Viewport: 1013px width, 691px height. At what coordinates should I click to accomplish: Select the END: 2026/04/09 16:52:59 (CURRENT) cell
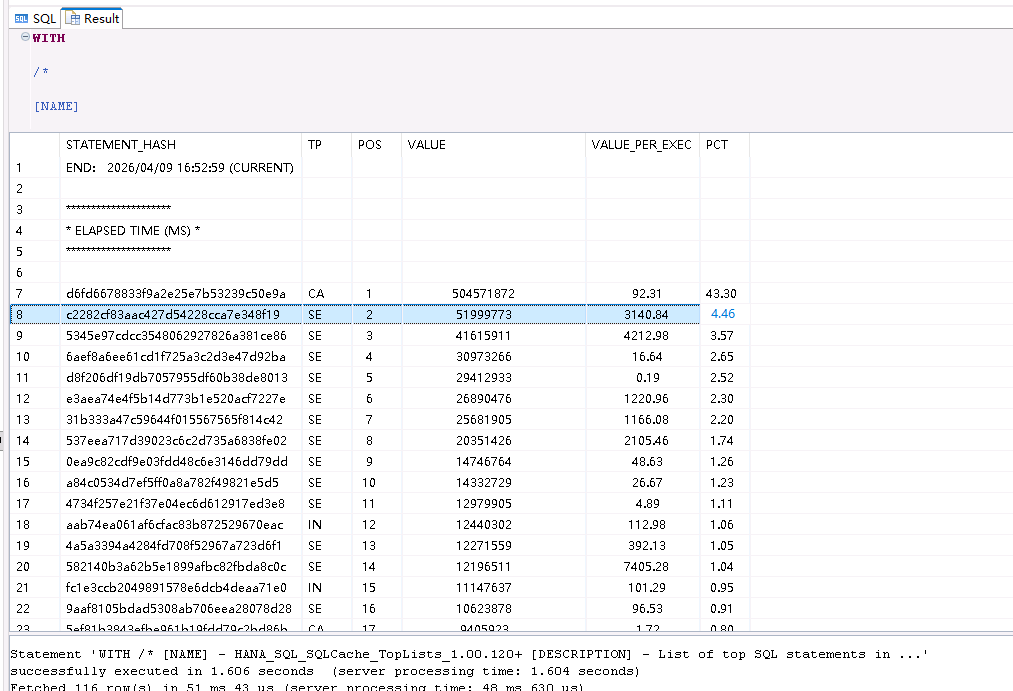pos(181,168)
